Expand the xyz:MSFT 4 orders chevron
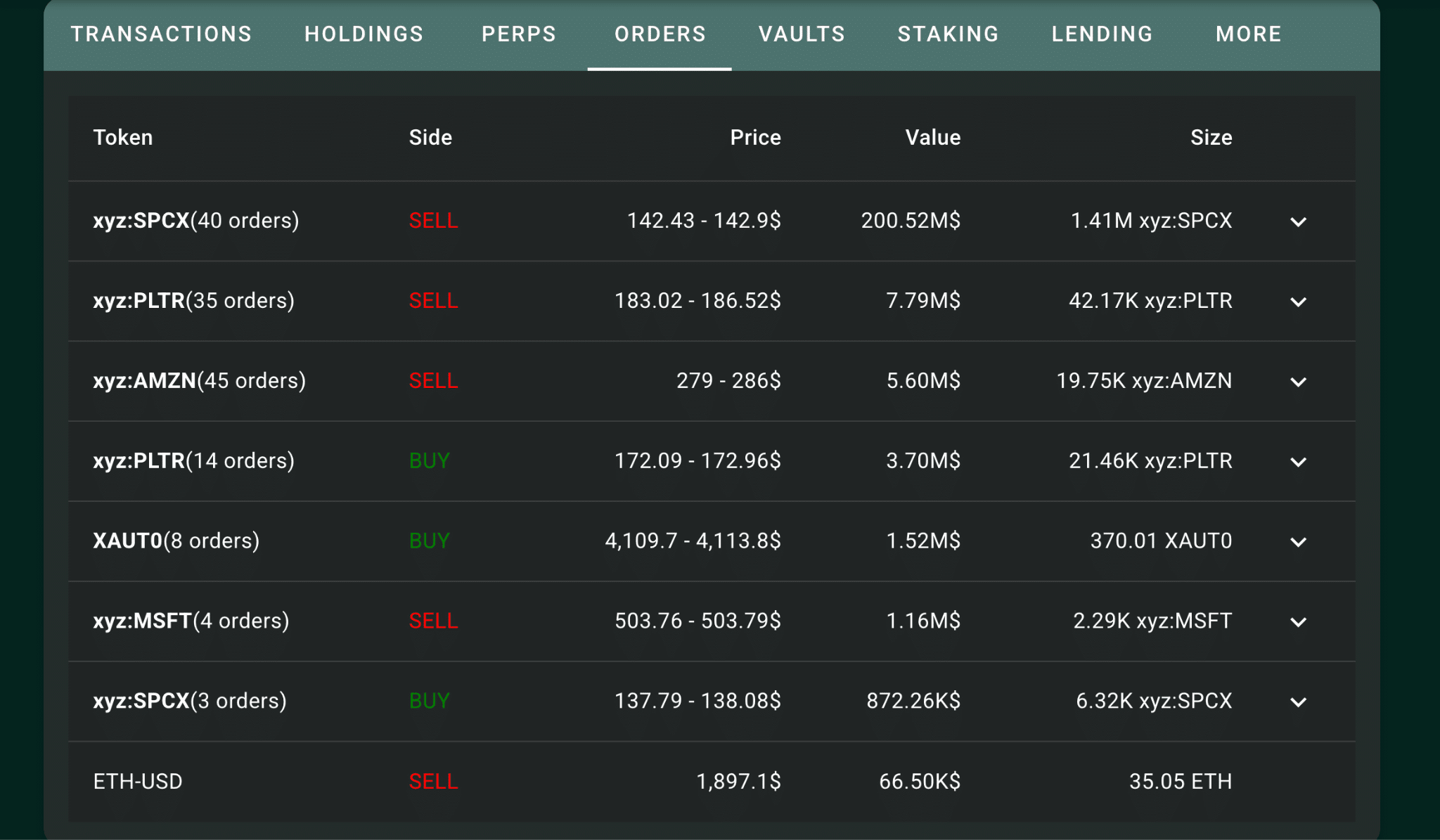1440x840 pixels. point(1298,622)
